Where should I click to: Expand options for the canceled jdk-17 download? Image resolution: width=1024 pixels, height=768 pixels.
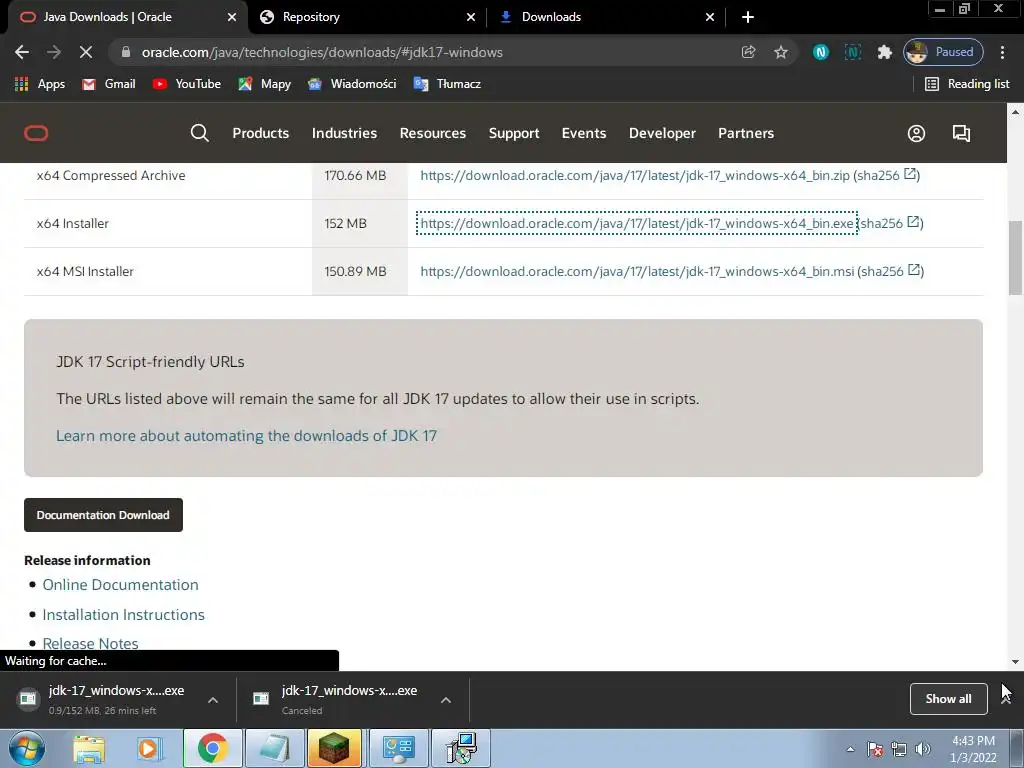click(x=446, y=700)
